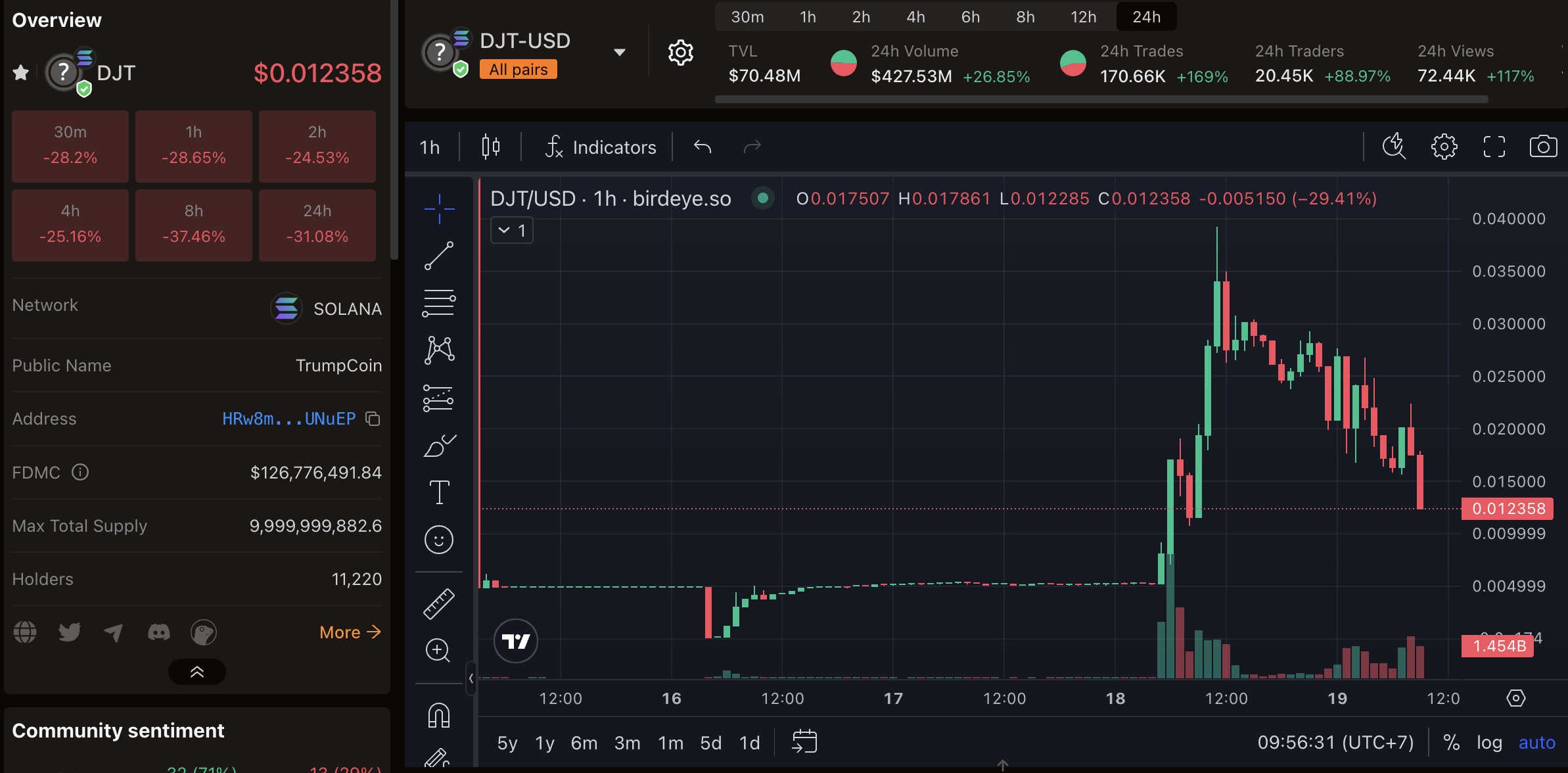Copy the token address HRw8m...UNuEP
Screen dimensions: 1568x773
tap(373, 419)
